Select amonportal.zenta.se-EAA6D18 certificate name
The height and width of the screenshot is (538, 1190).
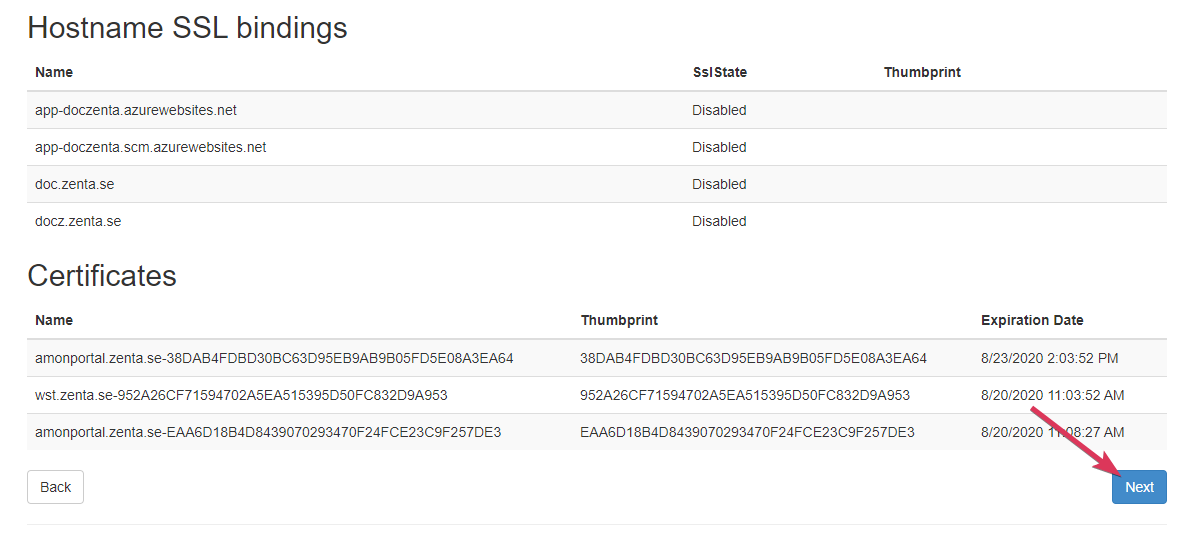[x=268, y=432]
